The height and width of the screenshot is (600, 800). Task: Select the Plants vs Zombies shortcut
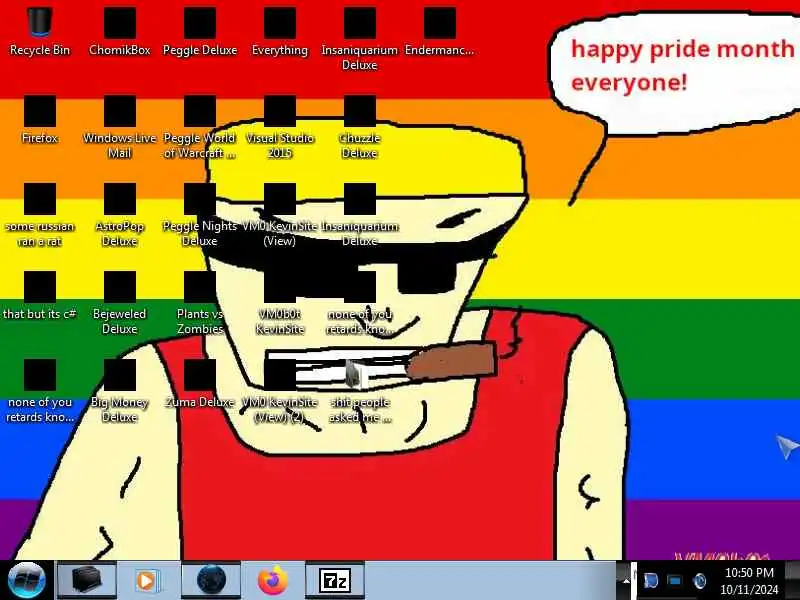[200, 303]
